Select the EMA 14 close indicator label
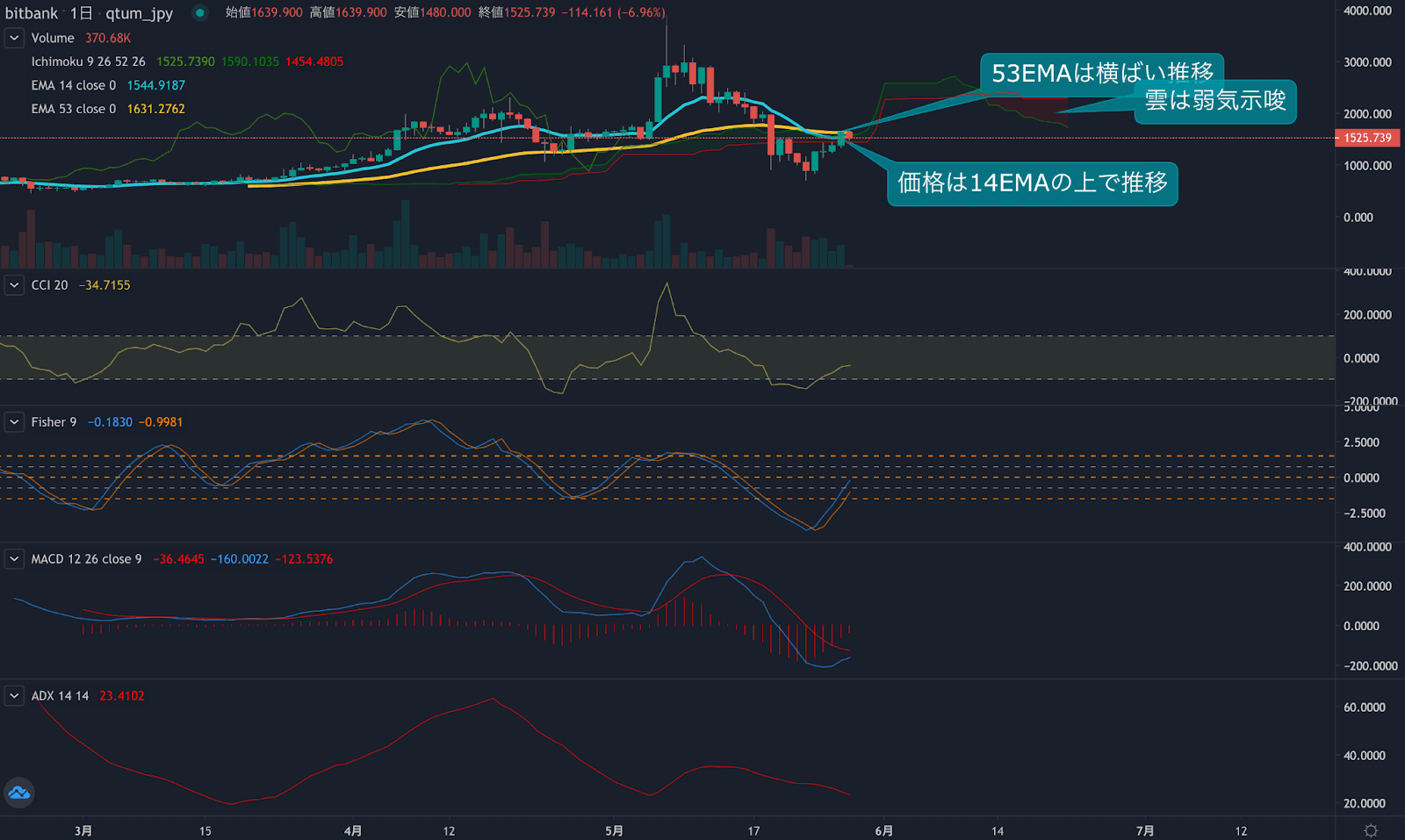 click(x=74, y=85)
